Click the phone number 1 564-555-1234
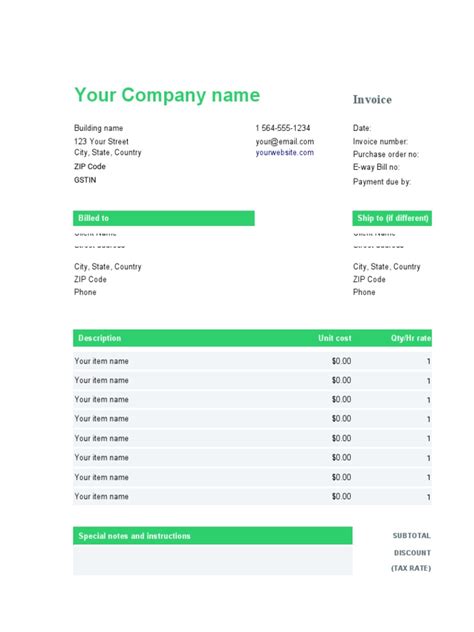474x632 pixels. pyautogui.click(x=283, y=128)
